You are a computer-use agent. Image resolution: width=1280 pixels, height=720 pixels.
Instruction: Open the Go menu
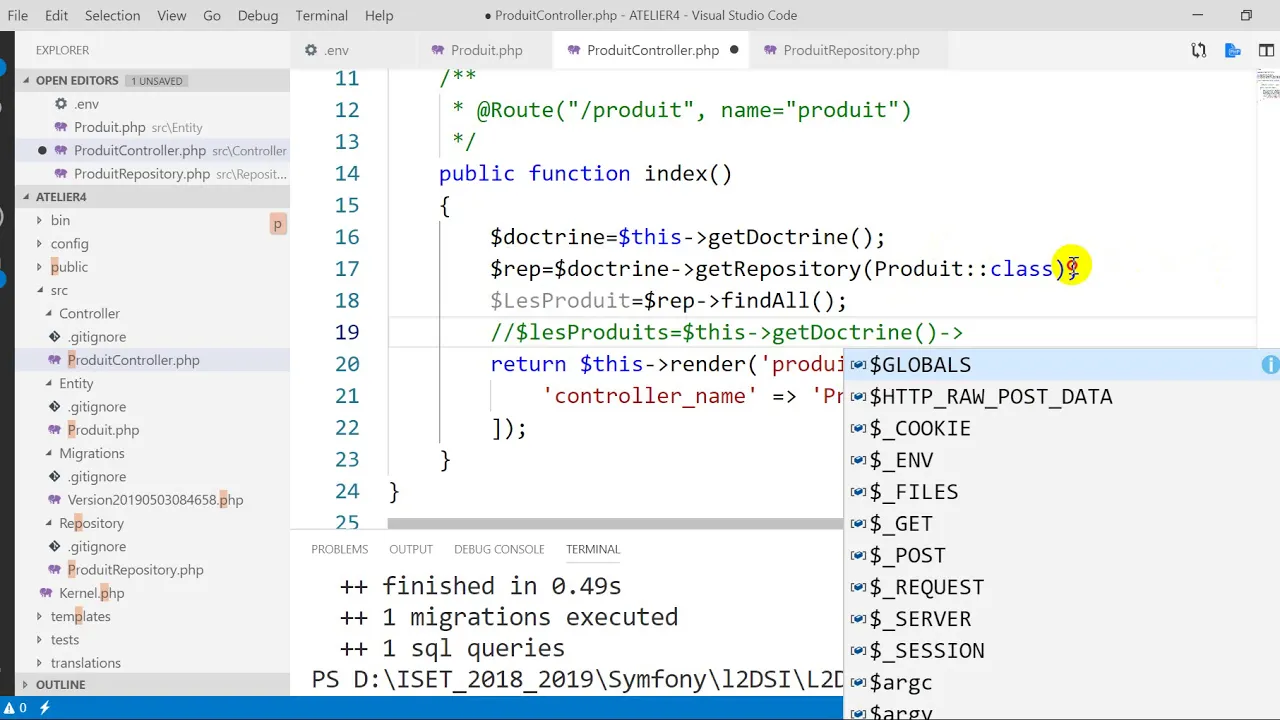pos(212,15)
